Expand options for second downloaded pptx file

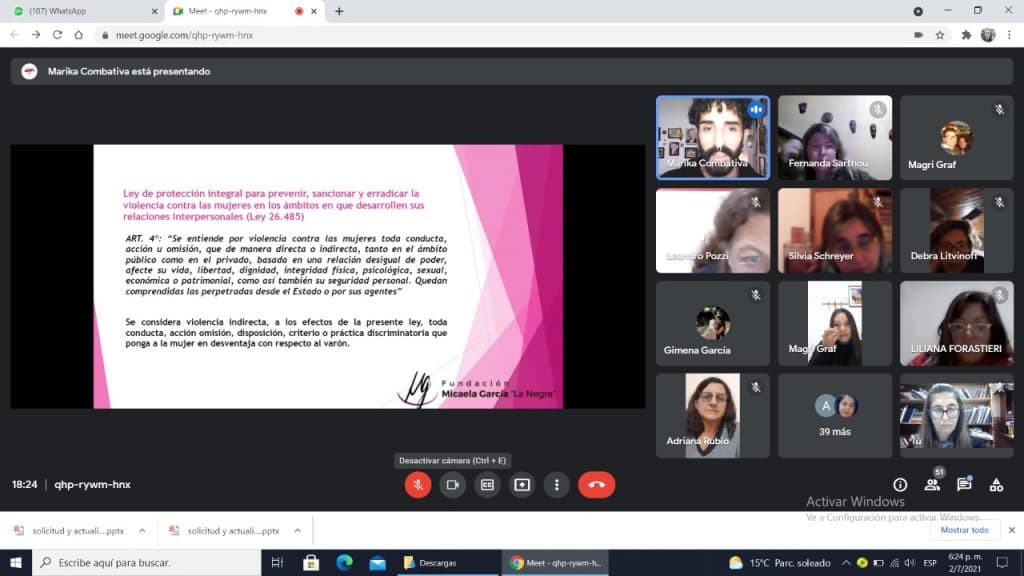point(297,530)
